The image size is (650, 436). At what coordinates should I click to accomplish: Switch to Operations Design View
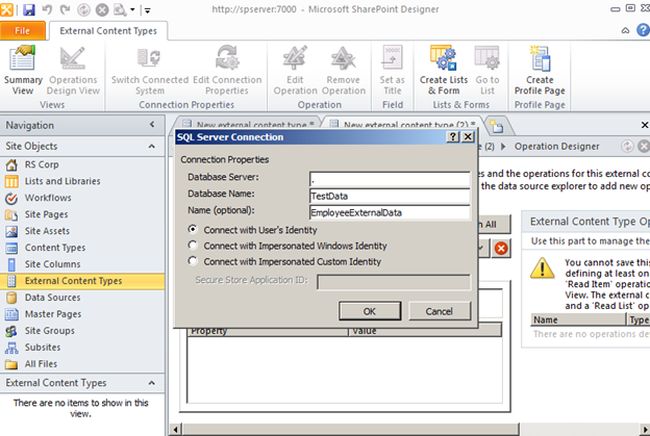click(x=73, y=70)
